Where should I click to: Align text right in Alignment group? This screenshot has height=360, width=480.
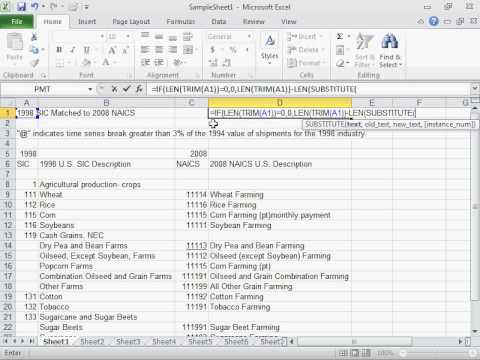[x=173, y=50]
